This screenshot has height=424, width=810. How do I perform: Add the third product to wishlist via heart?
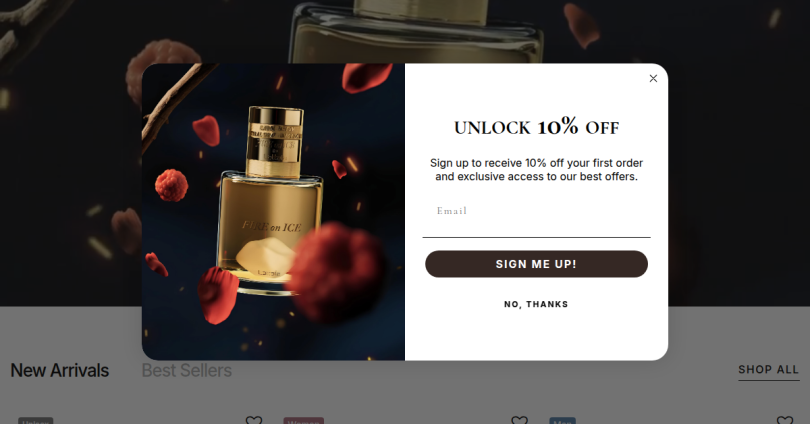pos(785,420)
